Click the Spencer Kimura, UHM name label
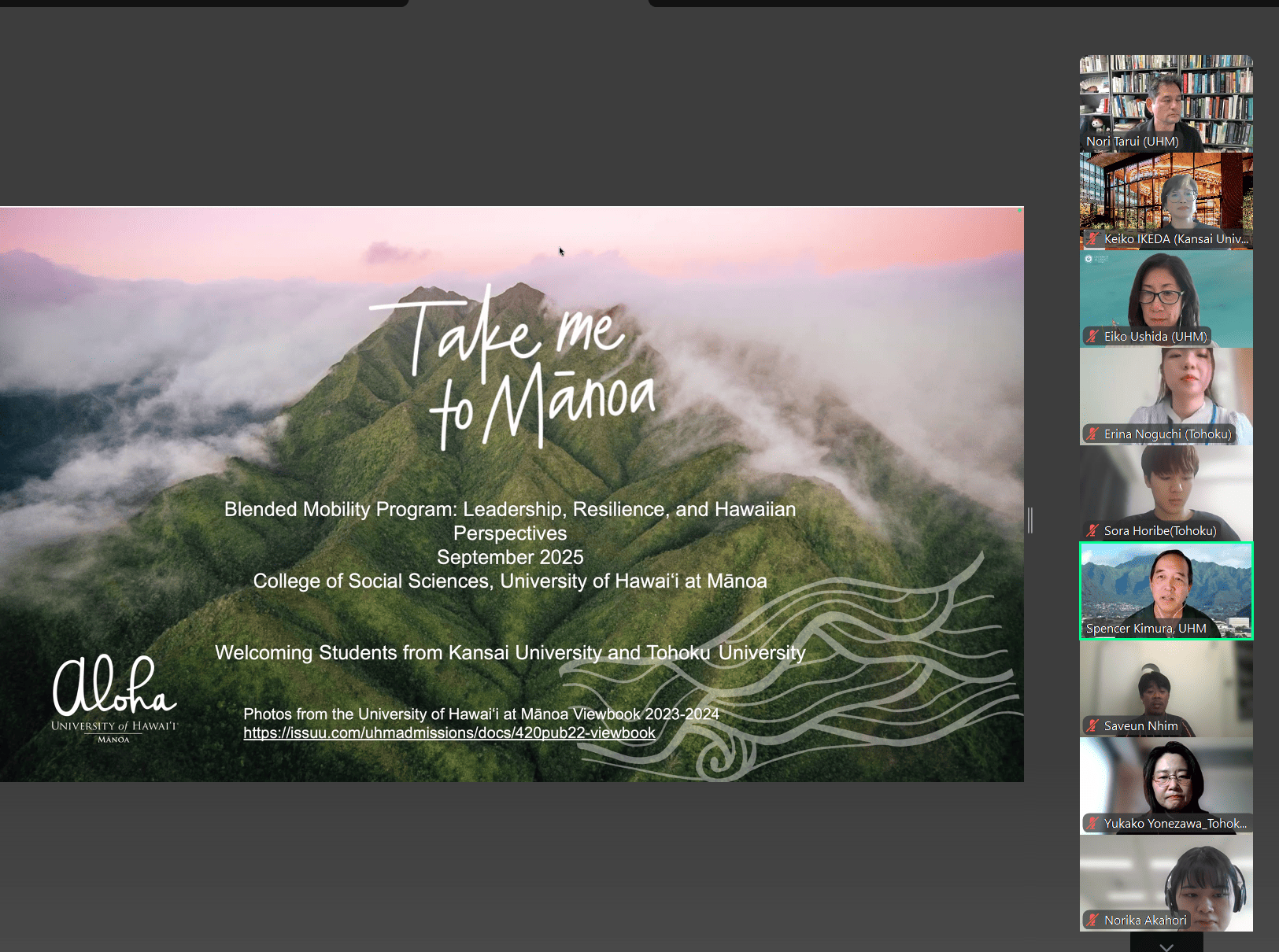Viewport: 1279px width, 952px height. pos(1145,628)
